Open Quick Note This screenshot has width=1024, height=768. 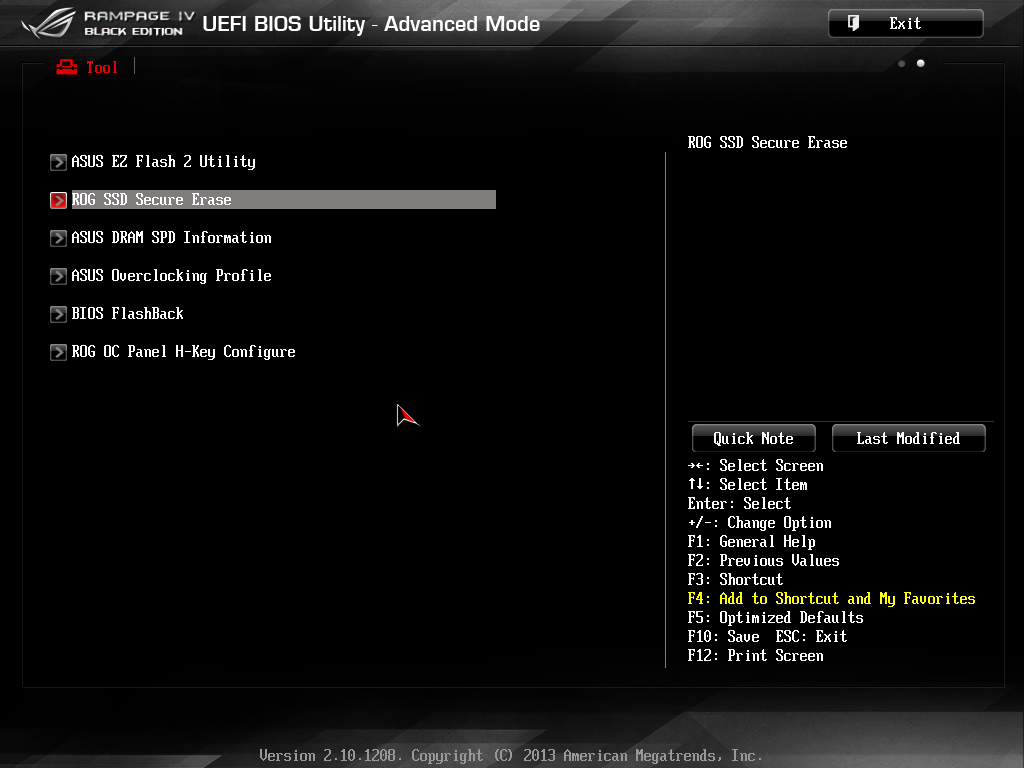pyautogui.click(x=753, y=438)
